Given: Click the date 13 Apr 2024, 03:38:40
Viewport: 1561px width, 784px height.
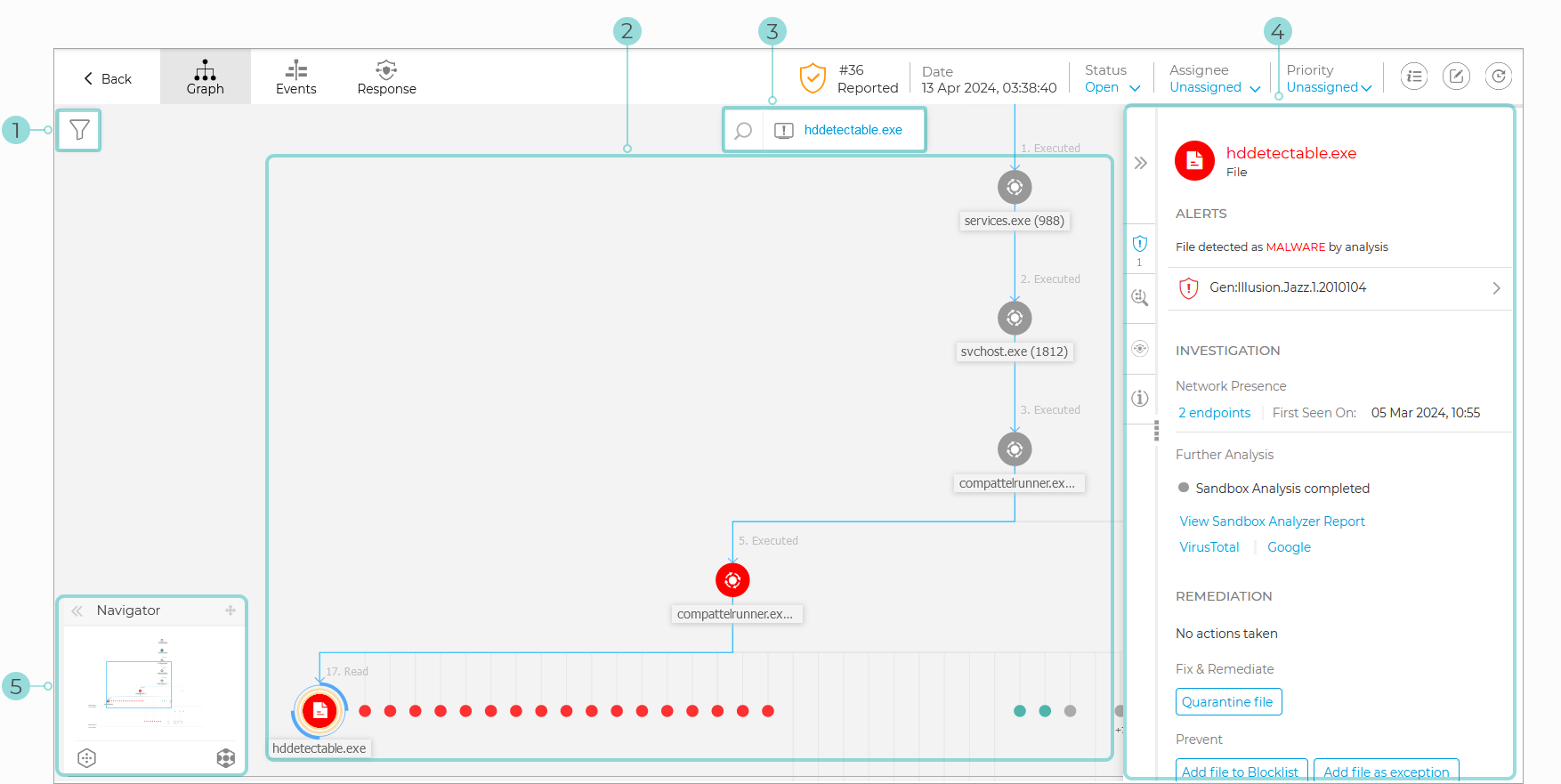Looking at the screenshot, I should point(989,88).
